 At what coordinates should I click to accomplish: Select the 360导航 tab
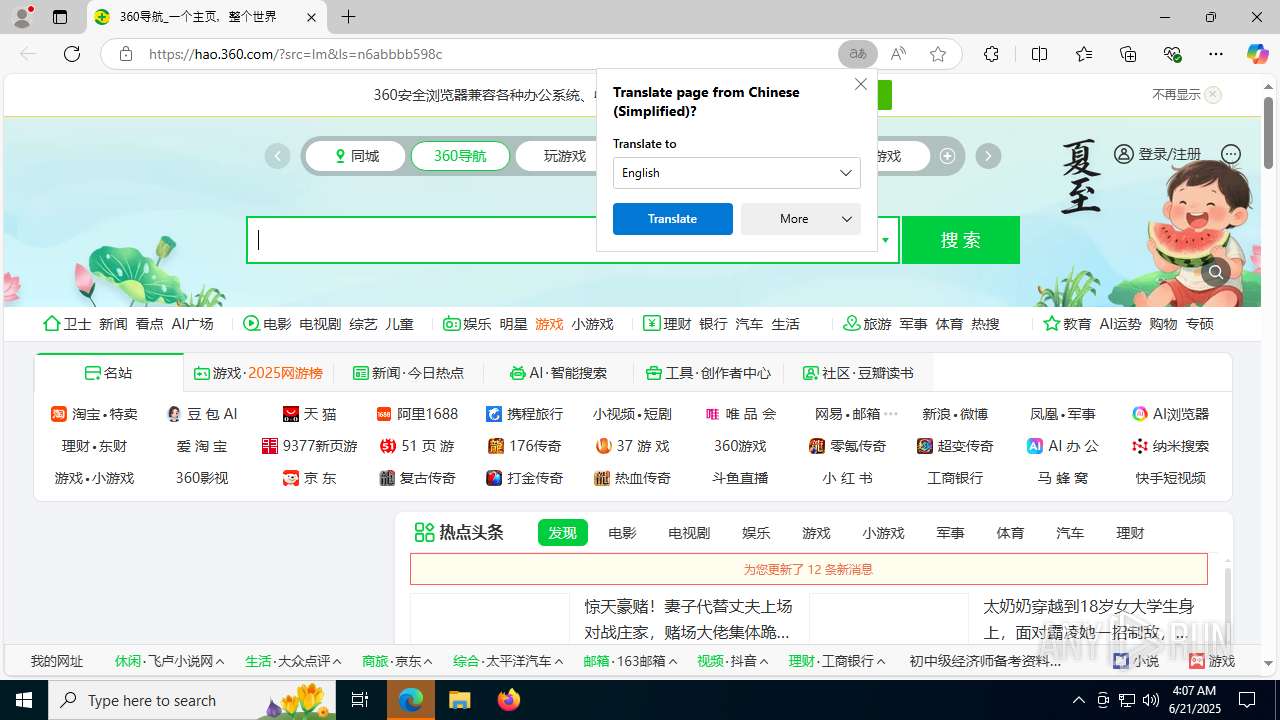coord(460,156)
